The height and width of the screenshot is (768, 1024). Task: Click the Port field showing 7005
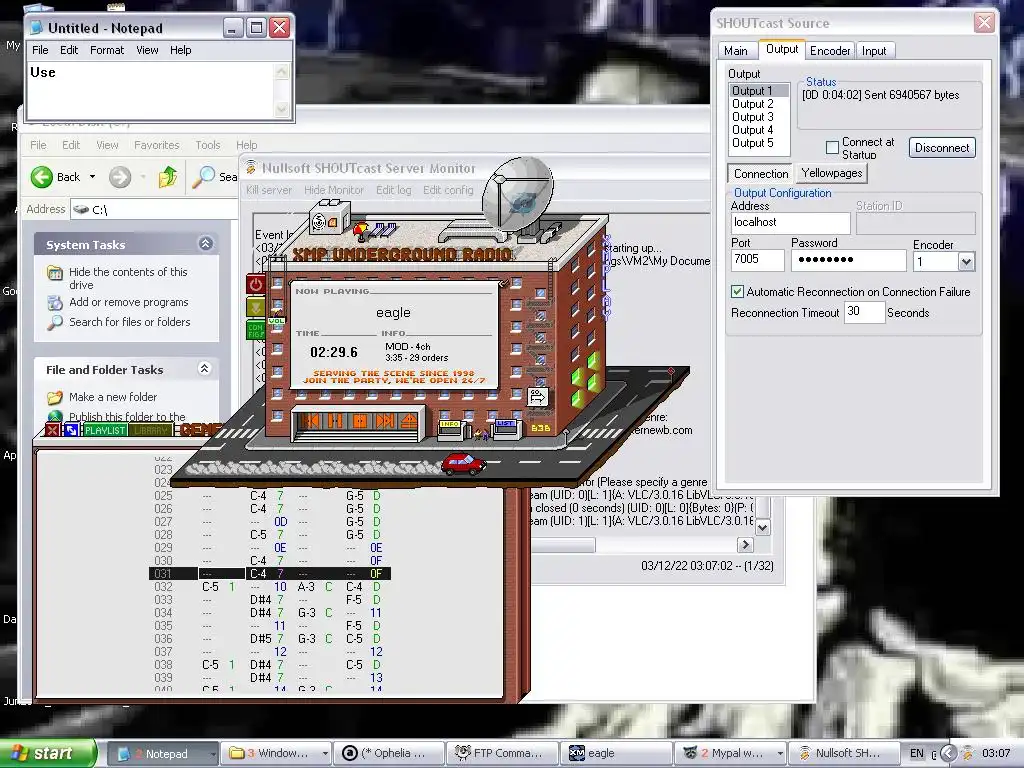click(758, 260)
